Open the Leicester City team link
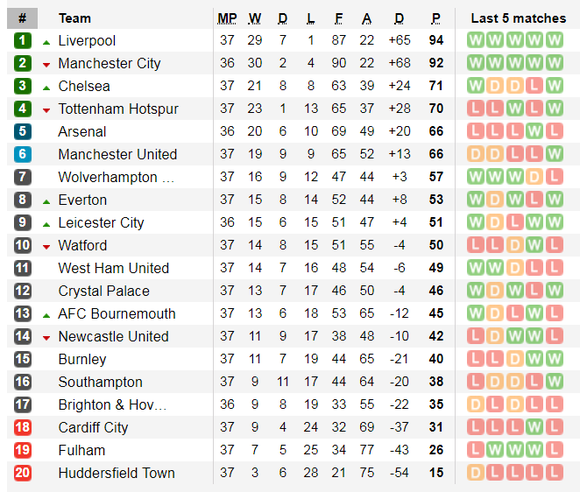This screenshot has height=492, width=580. tap(101, 223)
